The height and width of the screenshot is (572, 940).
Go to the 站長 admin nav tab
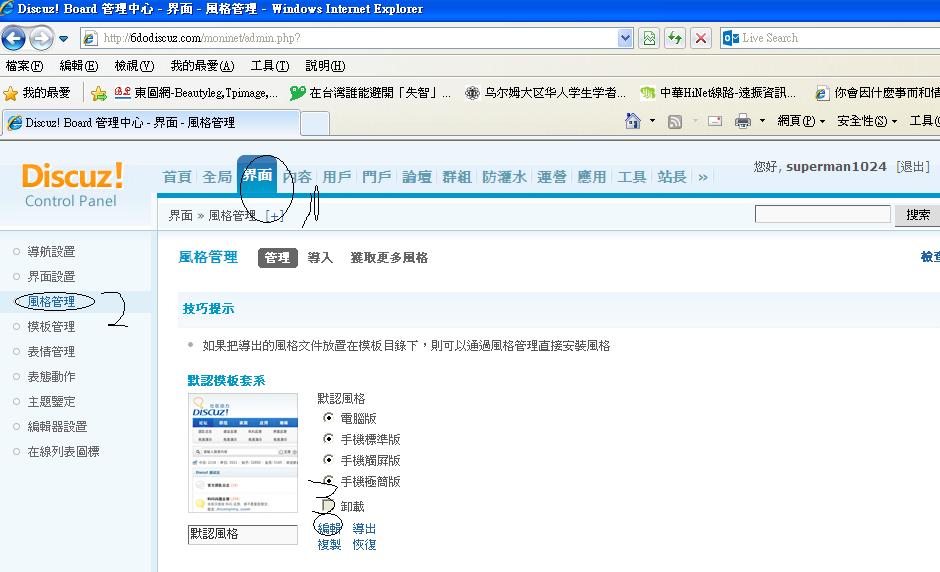(x=671, y=177)
